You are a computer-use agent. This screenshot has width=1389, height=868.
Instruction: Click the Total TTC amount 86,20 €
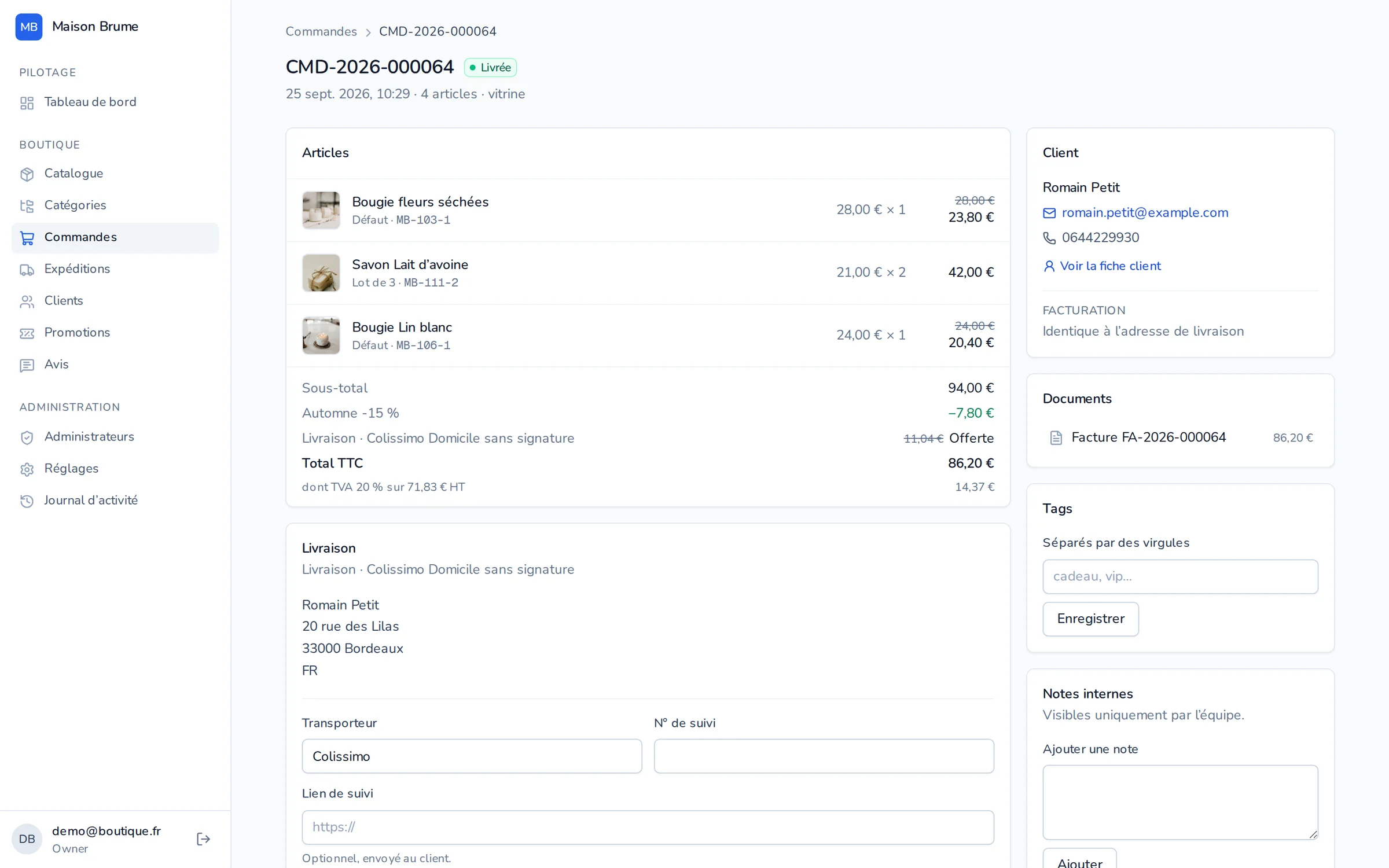[971, 463]
